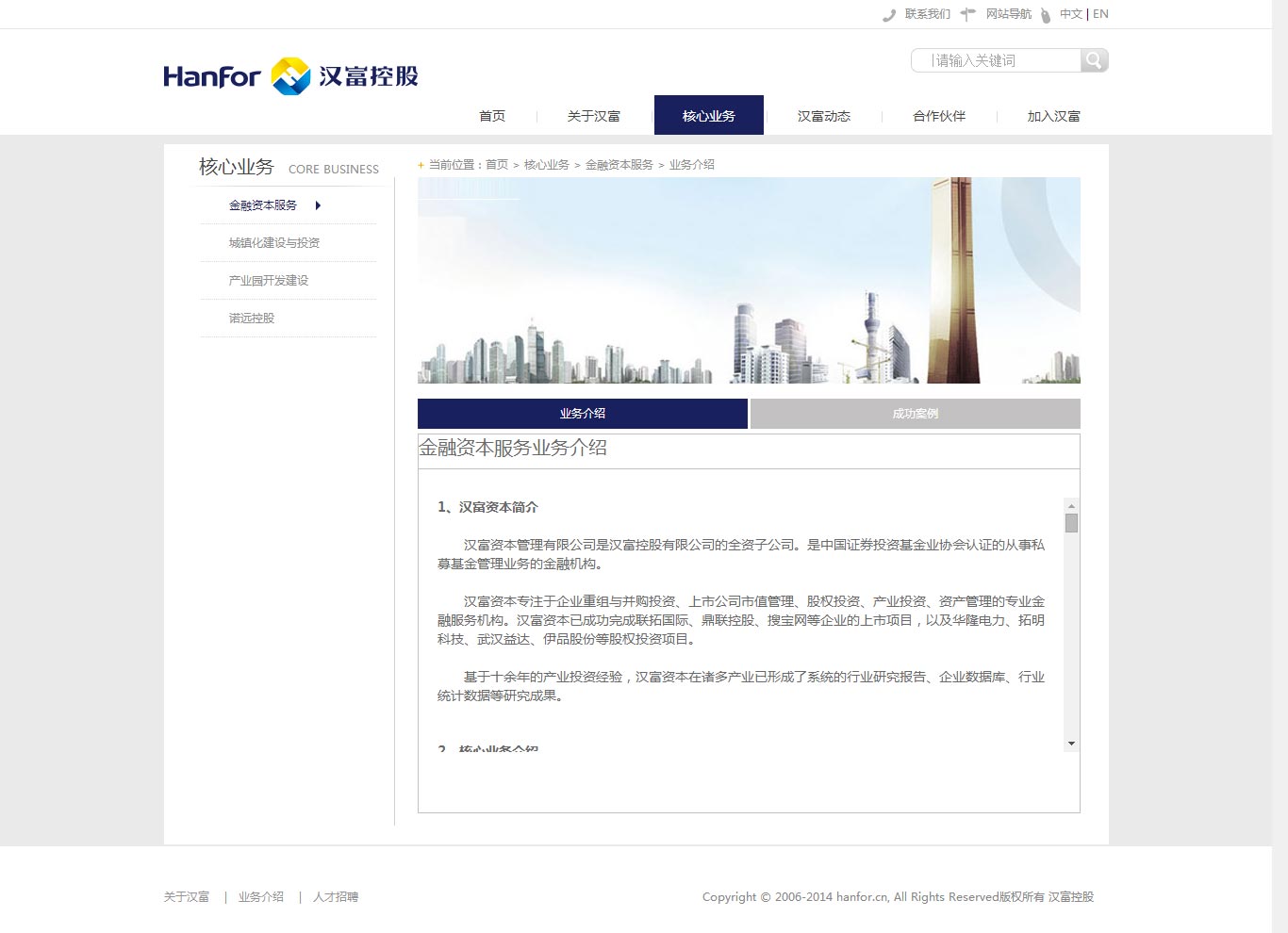The height and width of the screenshot is (933, 1288).
Task: Go to 关于汉富 in the top navigation
Action: [593, 116]
